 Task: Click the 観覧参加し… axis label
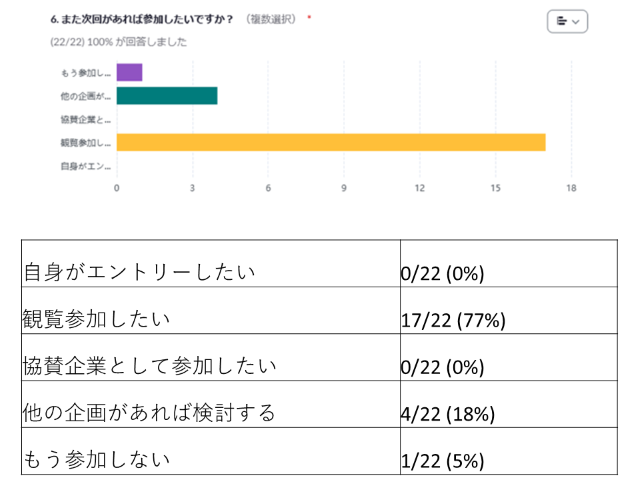(x=85, y=143)
